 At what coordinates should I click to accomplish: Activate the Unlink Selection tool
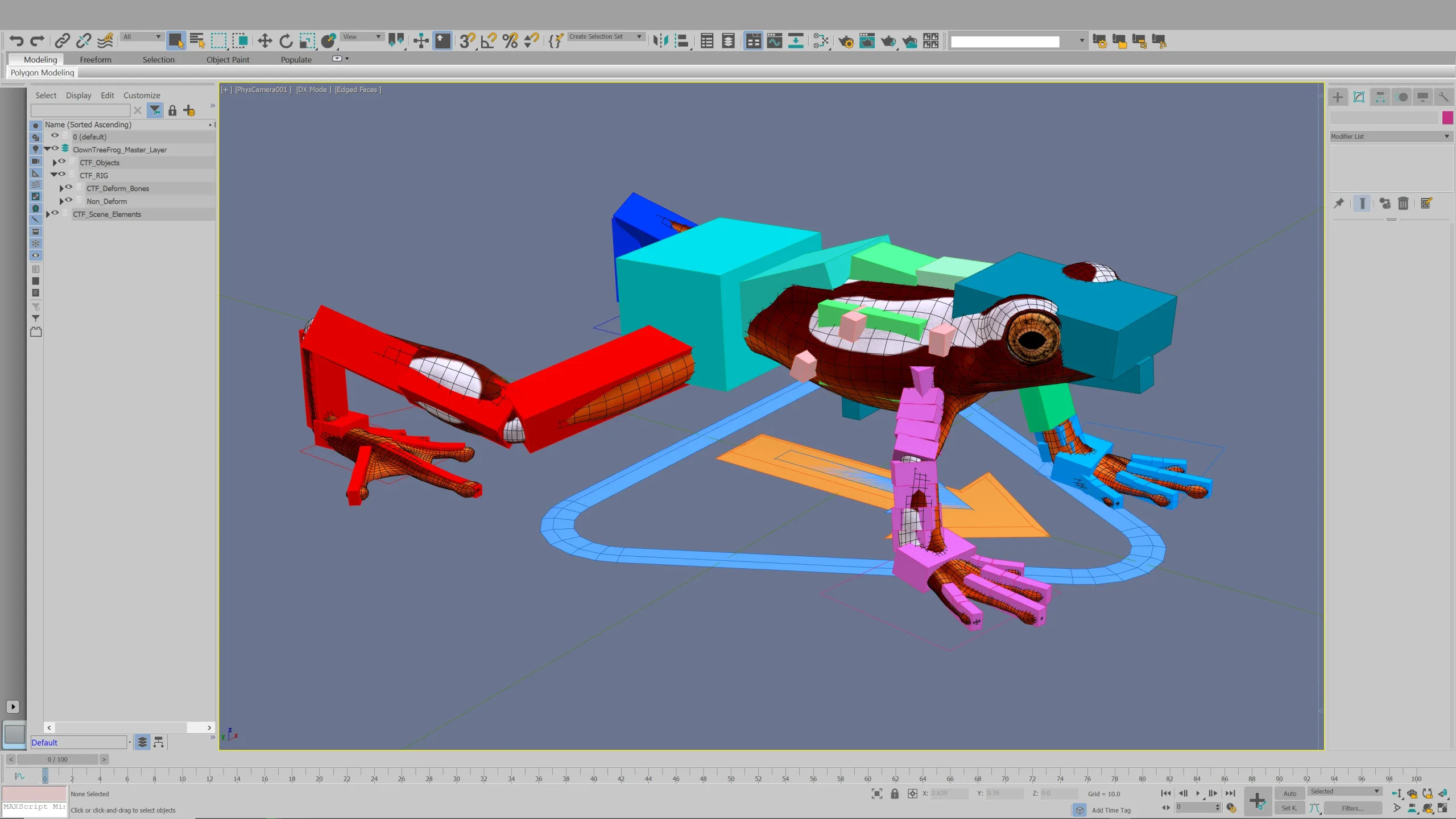point(84,40)
